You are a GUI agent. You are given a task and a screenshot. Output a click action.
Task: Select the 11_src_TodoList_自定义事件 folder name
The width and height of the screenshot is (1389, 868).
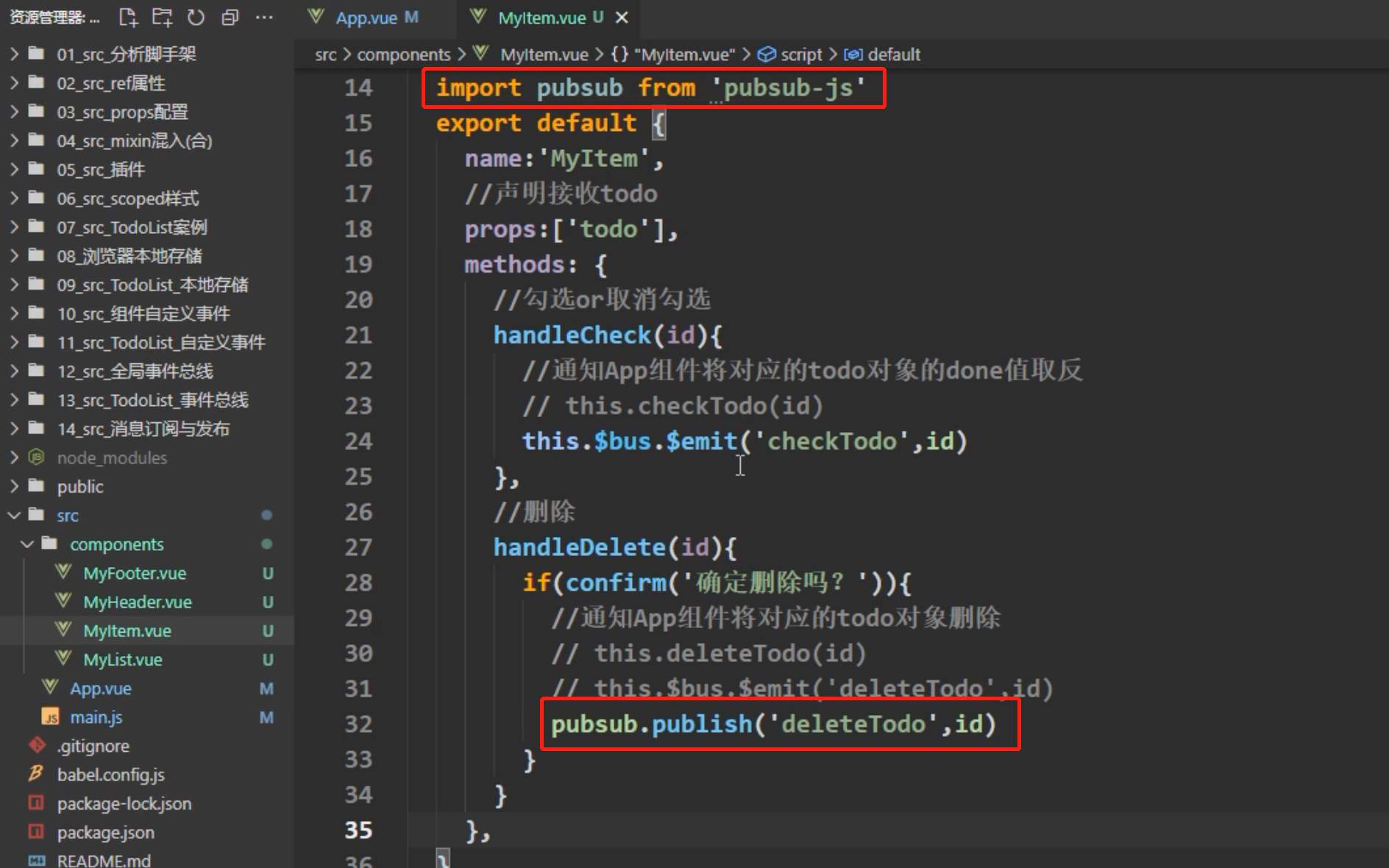point(161,342)
